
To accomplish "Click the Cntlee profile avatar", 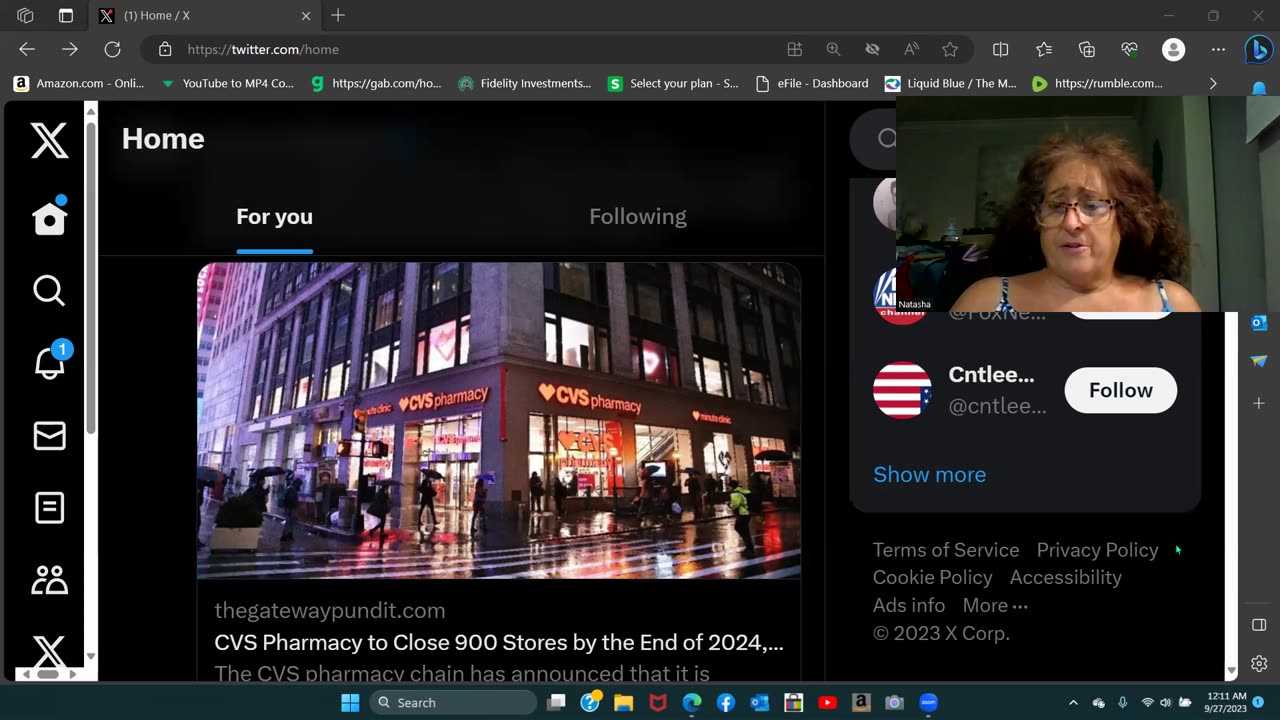I will click(902, 390).
